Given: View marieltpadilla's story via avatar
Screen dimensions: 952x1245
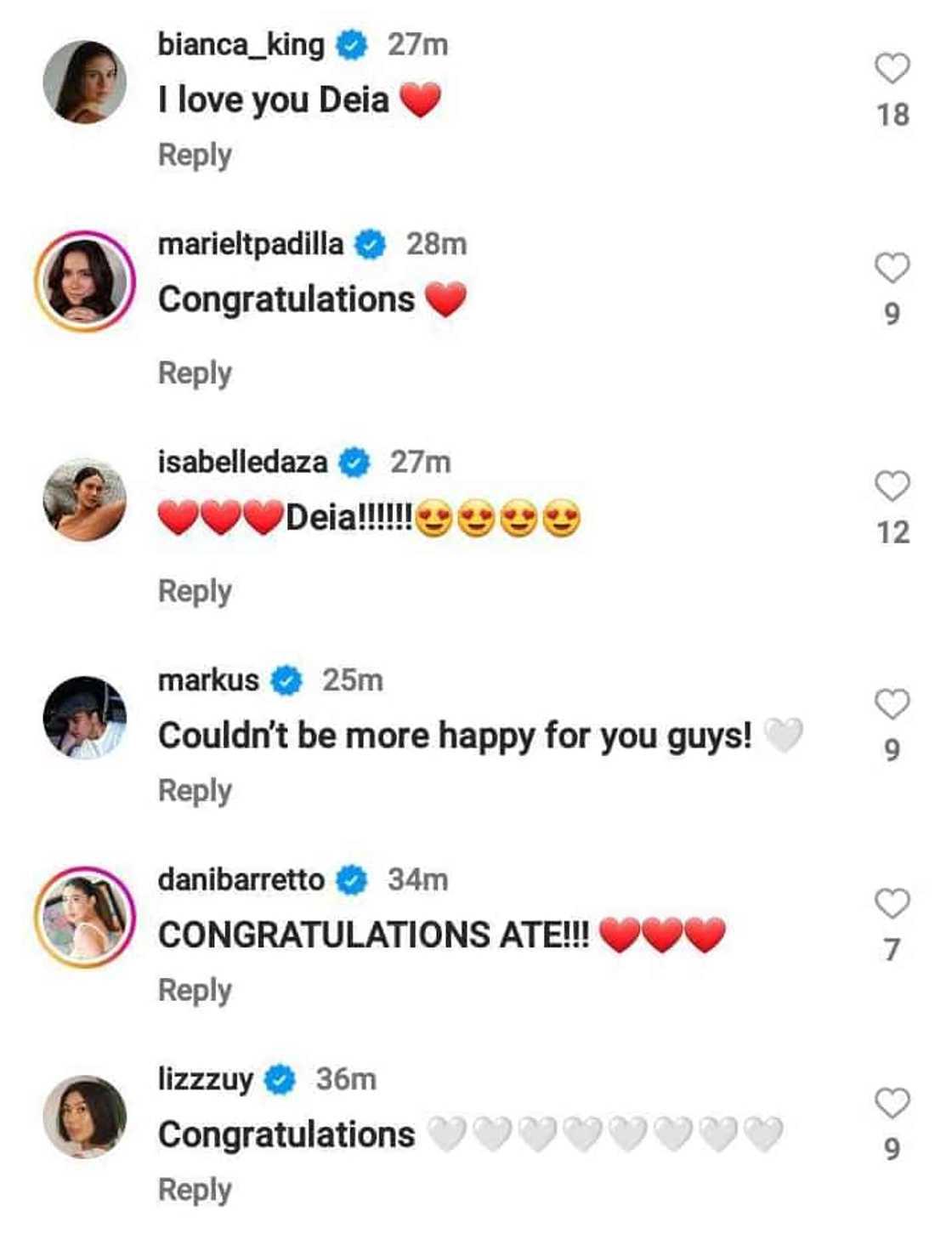Looking at the screenshot, I should pos(84,281).
